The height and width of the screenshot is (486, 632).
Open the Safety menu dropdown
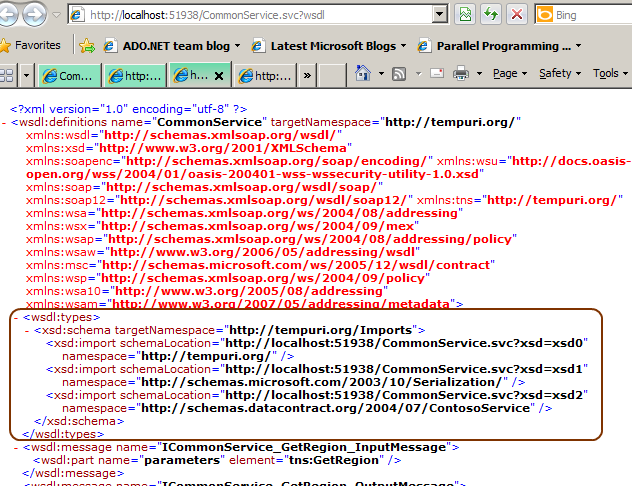(560, 74)
